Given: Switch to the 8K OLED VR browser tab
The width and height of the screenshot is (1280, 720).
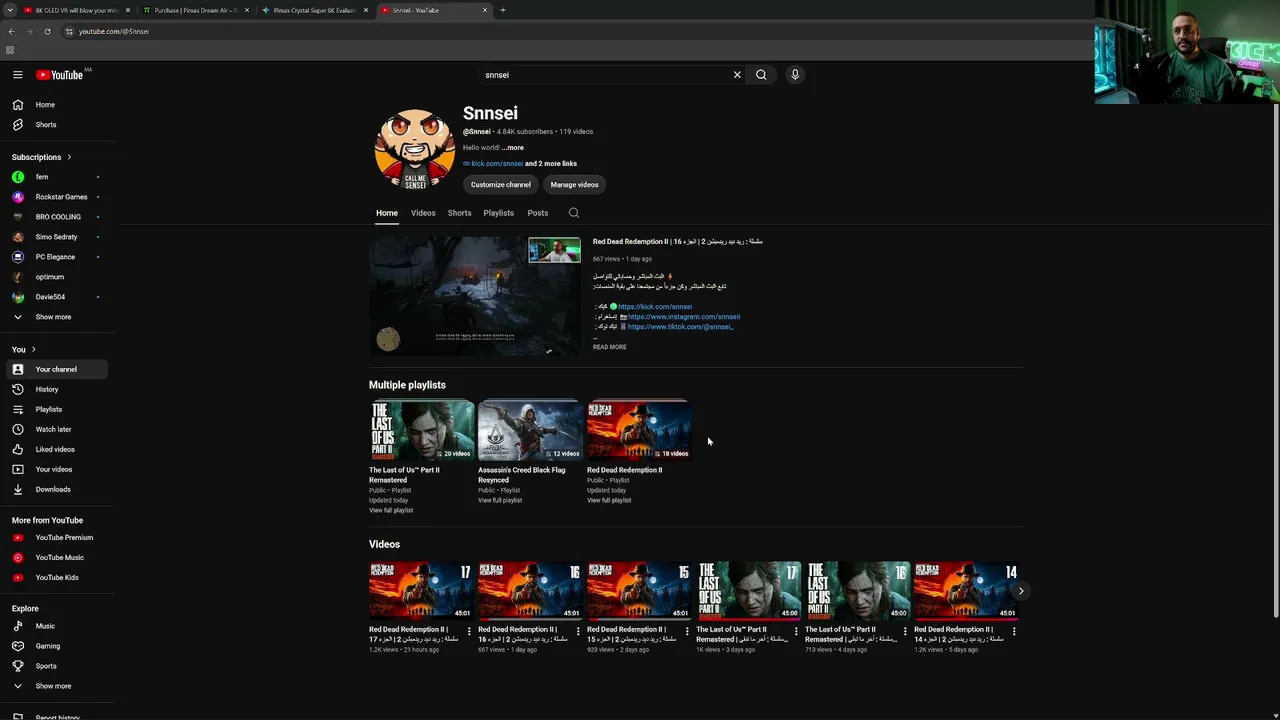Looking at the screenshot, I should tap(76, 10).
